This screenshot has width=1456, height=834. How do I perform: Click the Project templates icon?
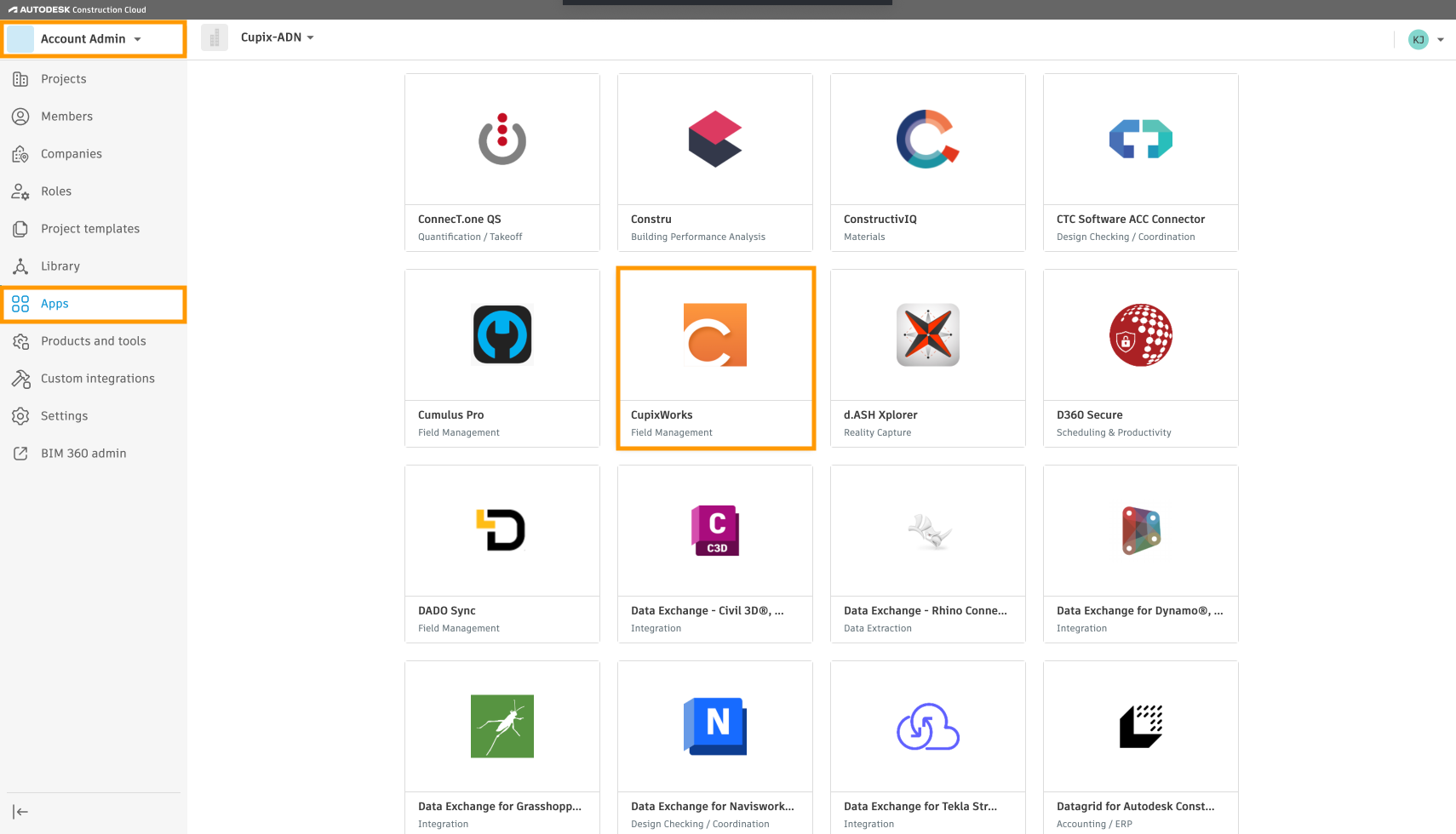point(20,229)
